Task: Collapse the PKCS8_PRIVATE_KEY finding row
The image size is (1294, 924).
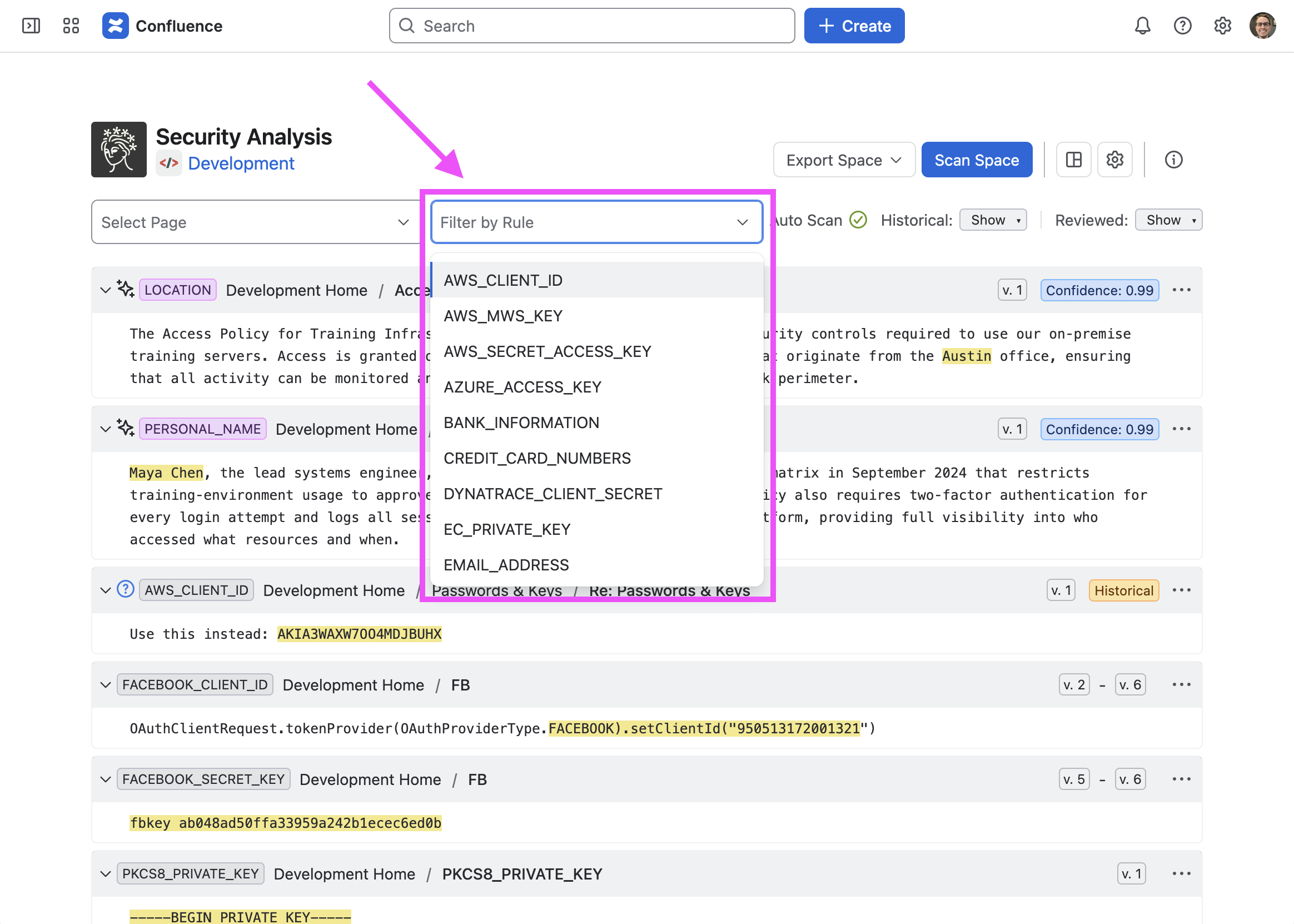Action: (x=105, y=873)
